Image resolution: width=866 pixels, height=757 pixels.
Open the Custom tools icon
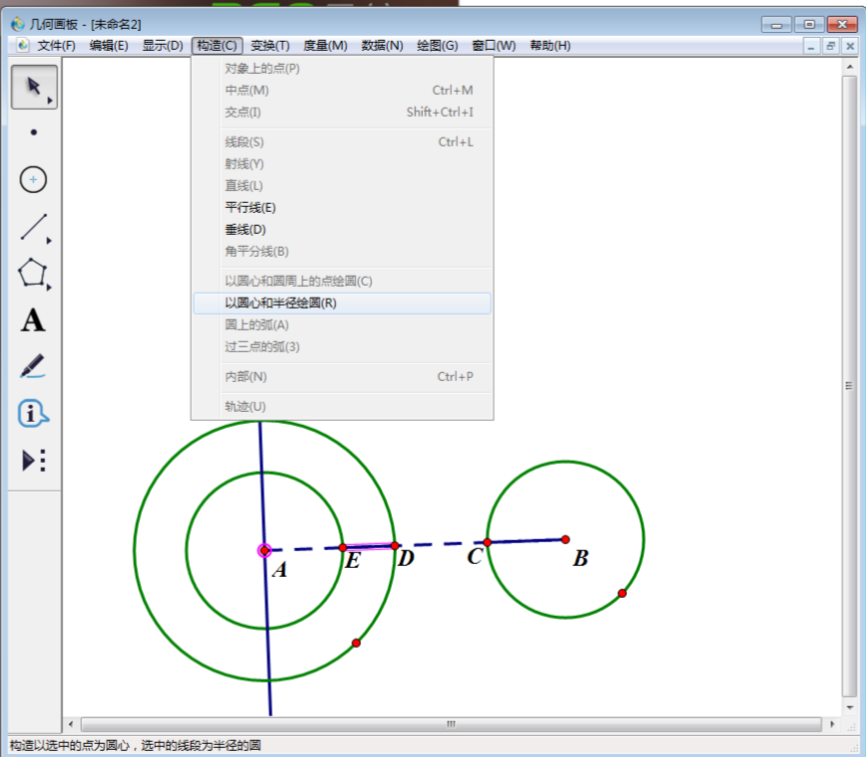[x=34, y=460]
